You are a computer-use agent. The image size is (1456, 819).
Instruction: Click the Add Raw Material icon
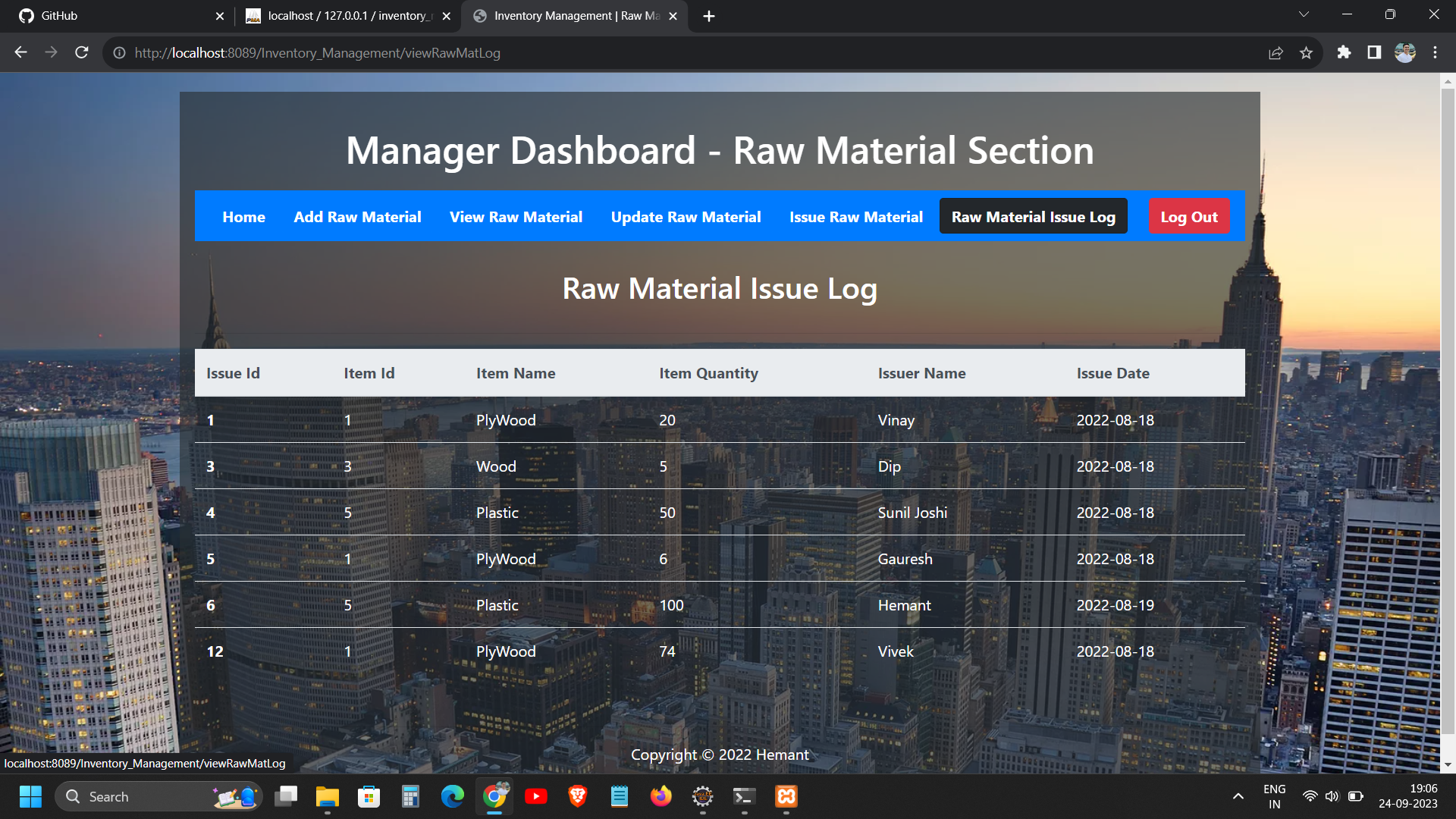tap(357, 216)
